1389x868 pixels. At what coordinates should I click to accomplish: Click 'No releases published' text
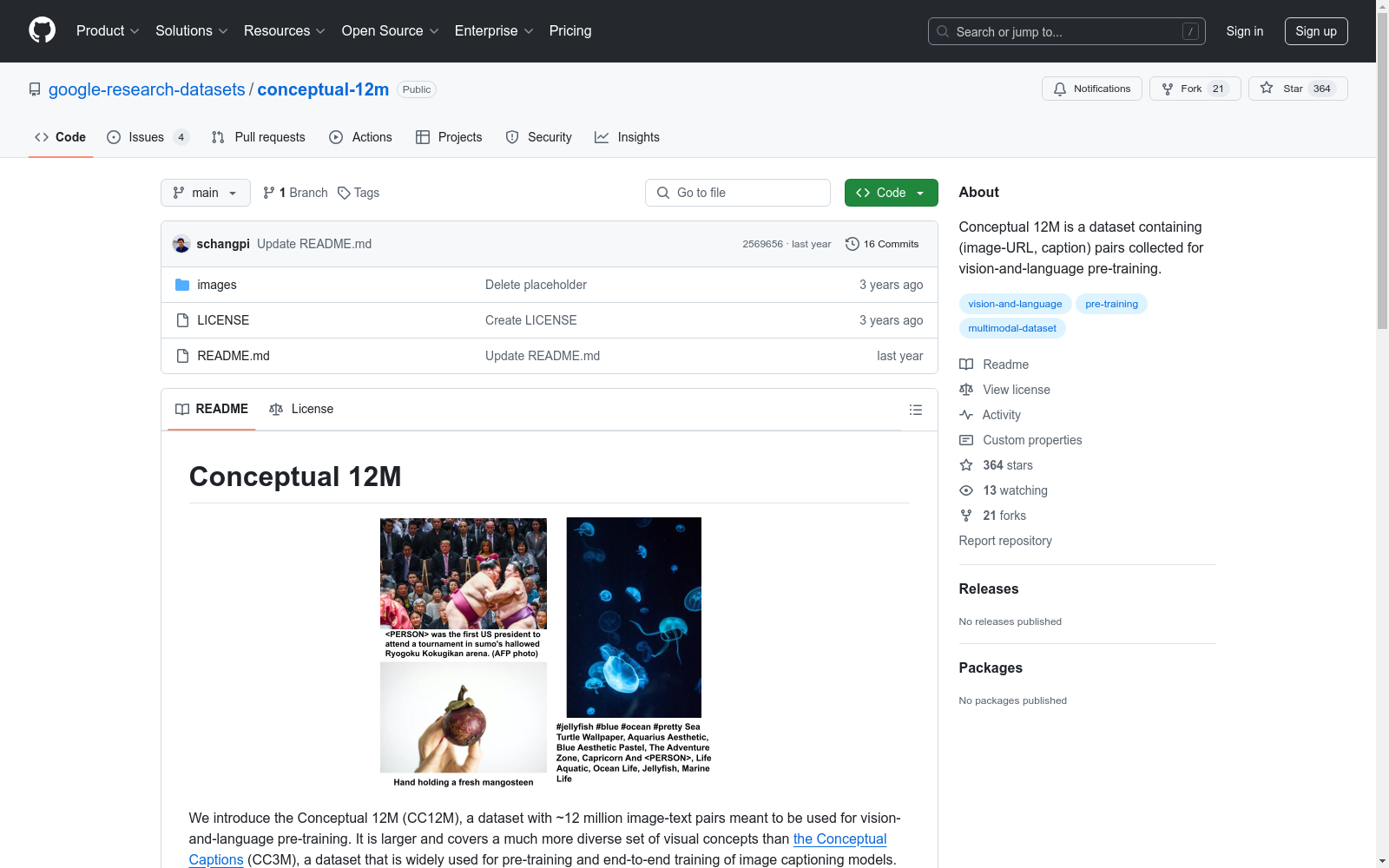[x=1010, y=621]
